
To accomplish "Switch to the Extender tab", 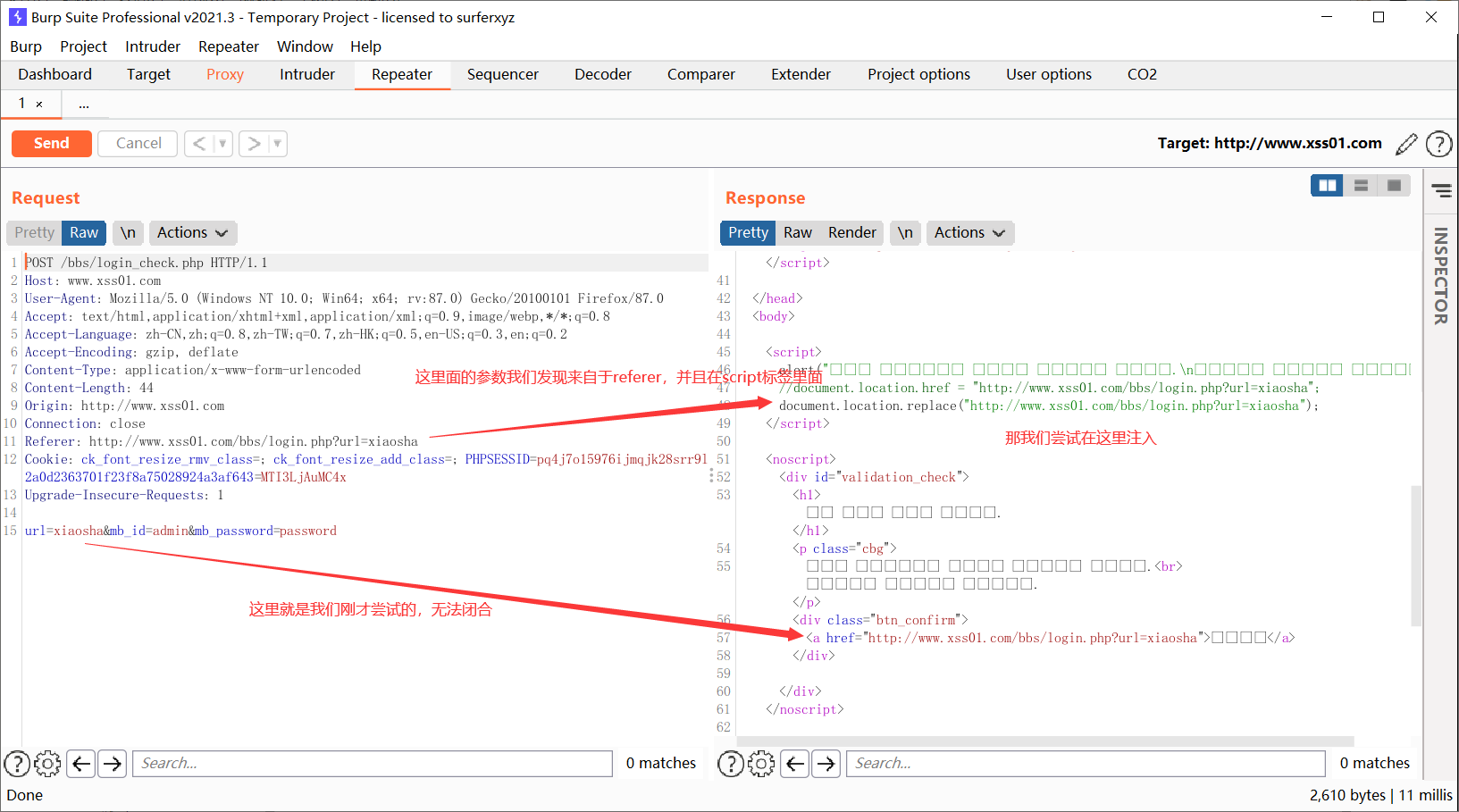I will click(x=801, y=75).
